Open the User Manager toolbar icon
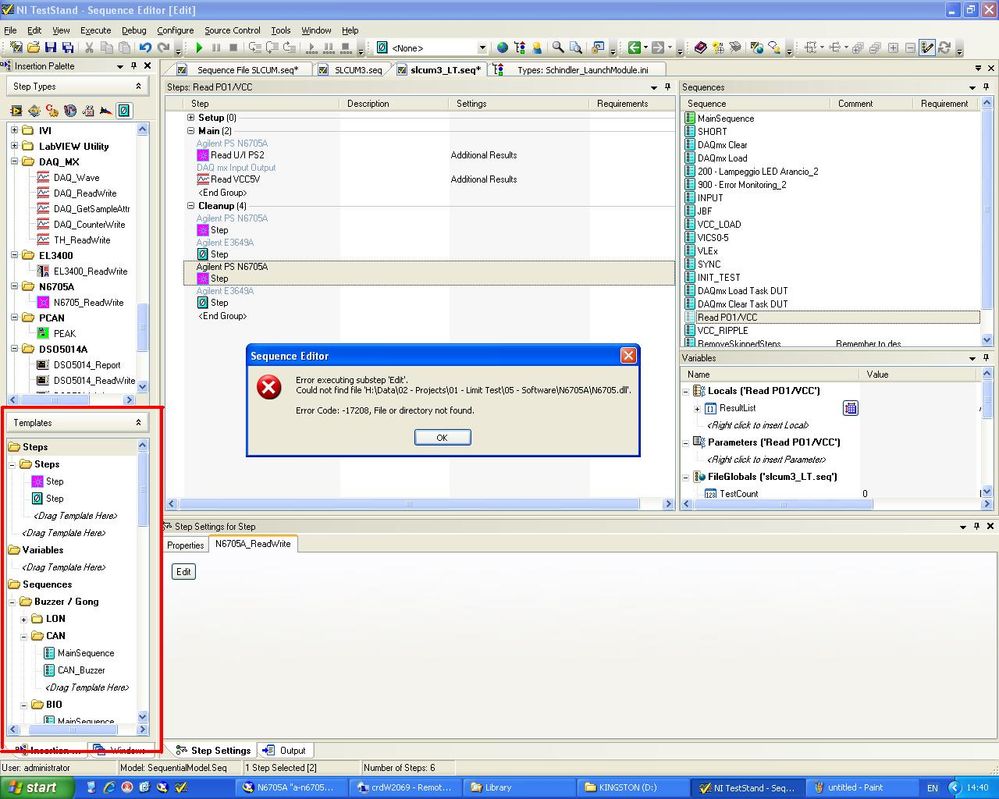Screen dimensions: 999x799 click(537, 48)
